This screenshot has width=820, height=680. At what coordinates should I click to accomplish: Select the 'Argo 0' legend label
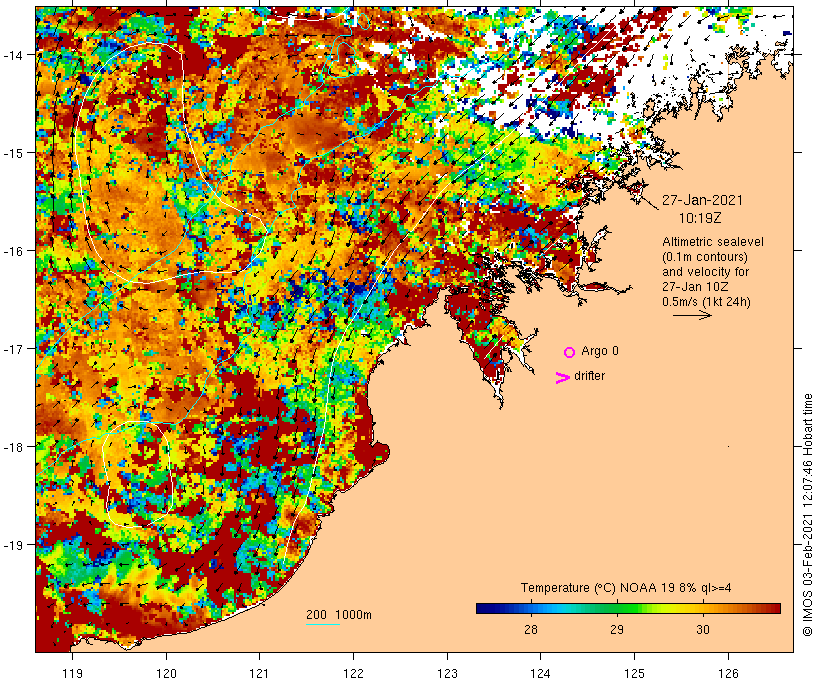600,351
